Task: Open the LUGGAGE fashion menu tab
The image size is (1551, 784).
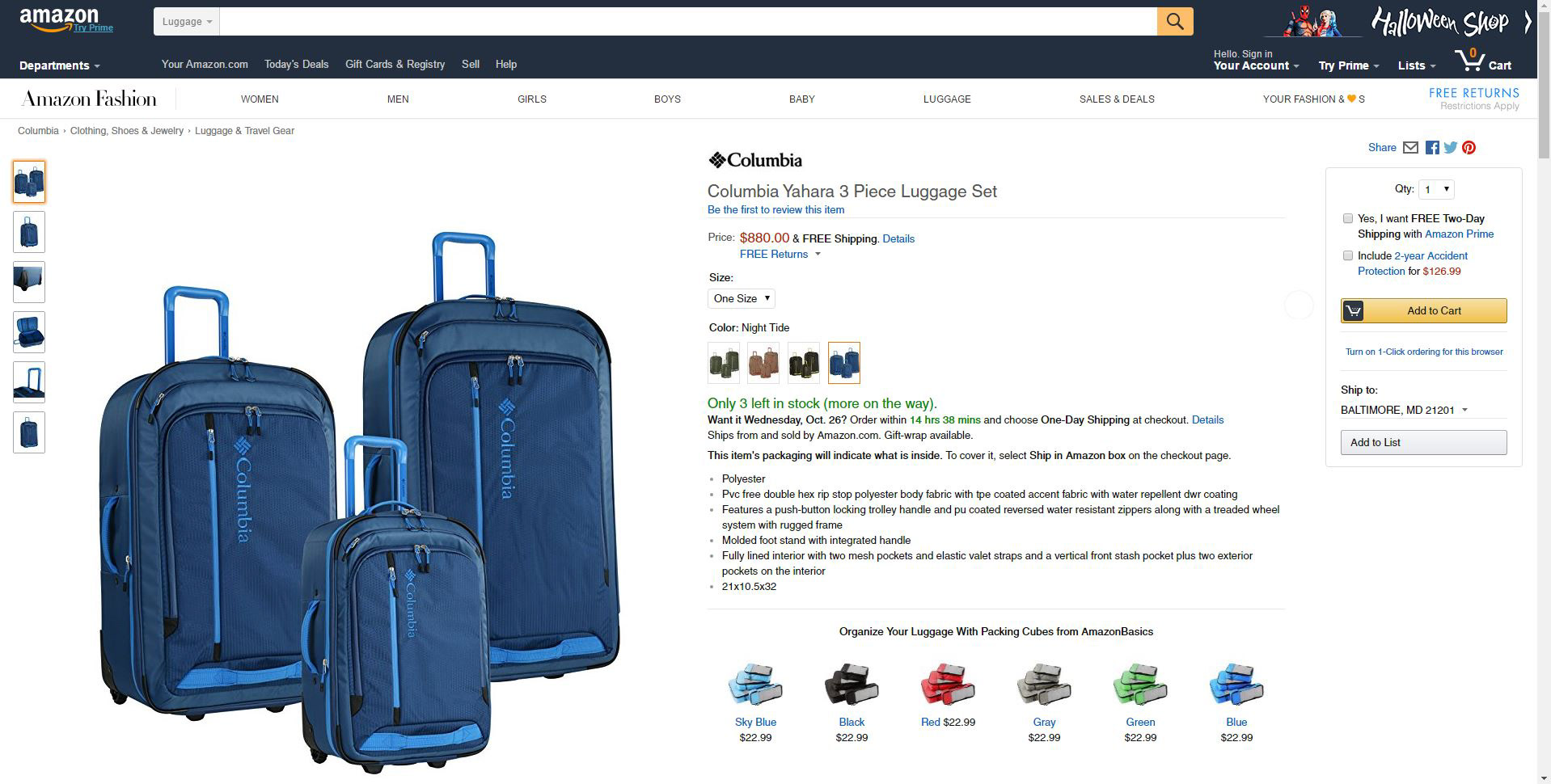Action: pos(947,99)
